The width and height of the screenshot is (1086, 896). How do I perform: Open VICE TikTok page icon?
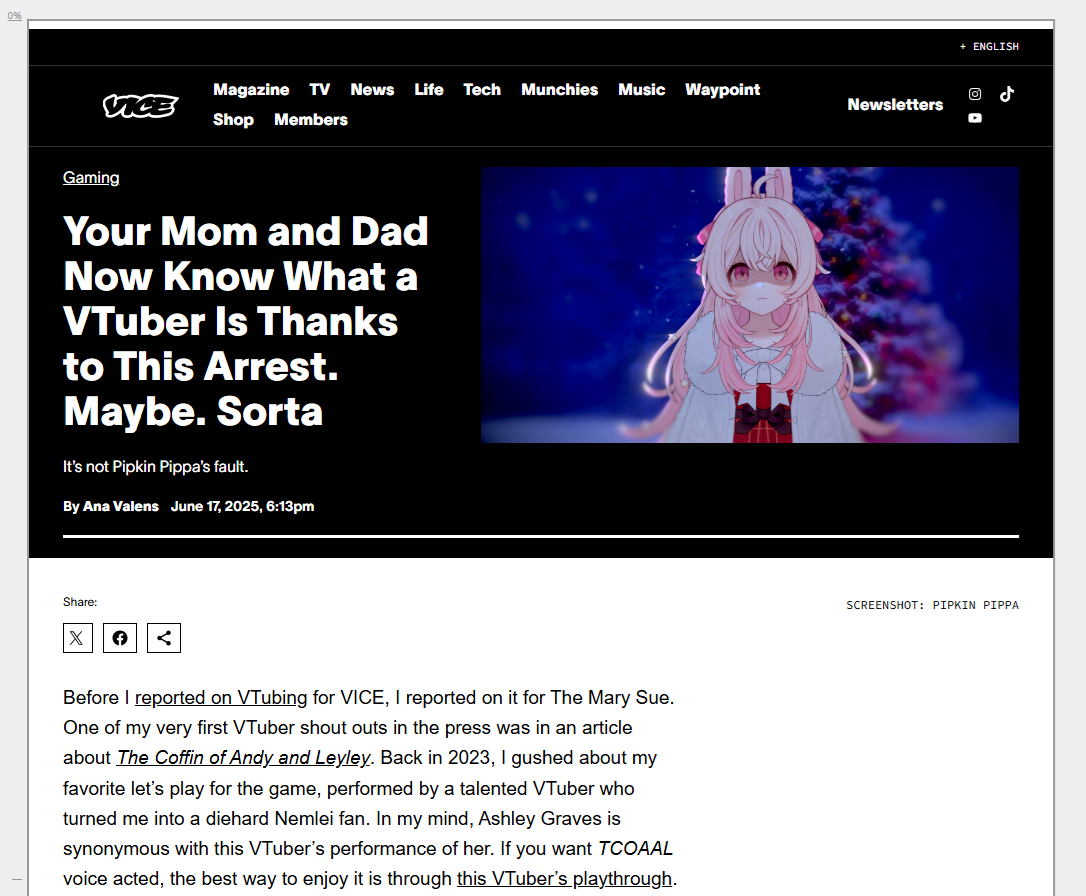pyautogui.click(x=1007, y=94)
